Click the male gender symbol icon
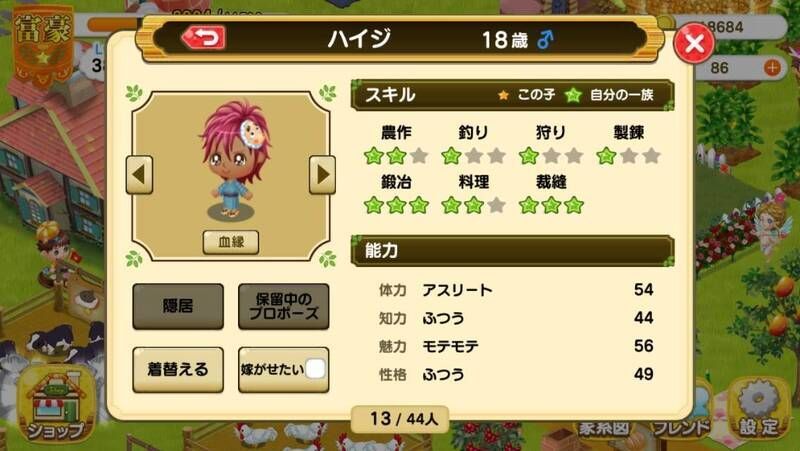This screenshot has width=800, height=451. click(545, 39)
